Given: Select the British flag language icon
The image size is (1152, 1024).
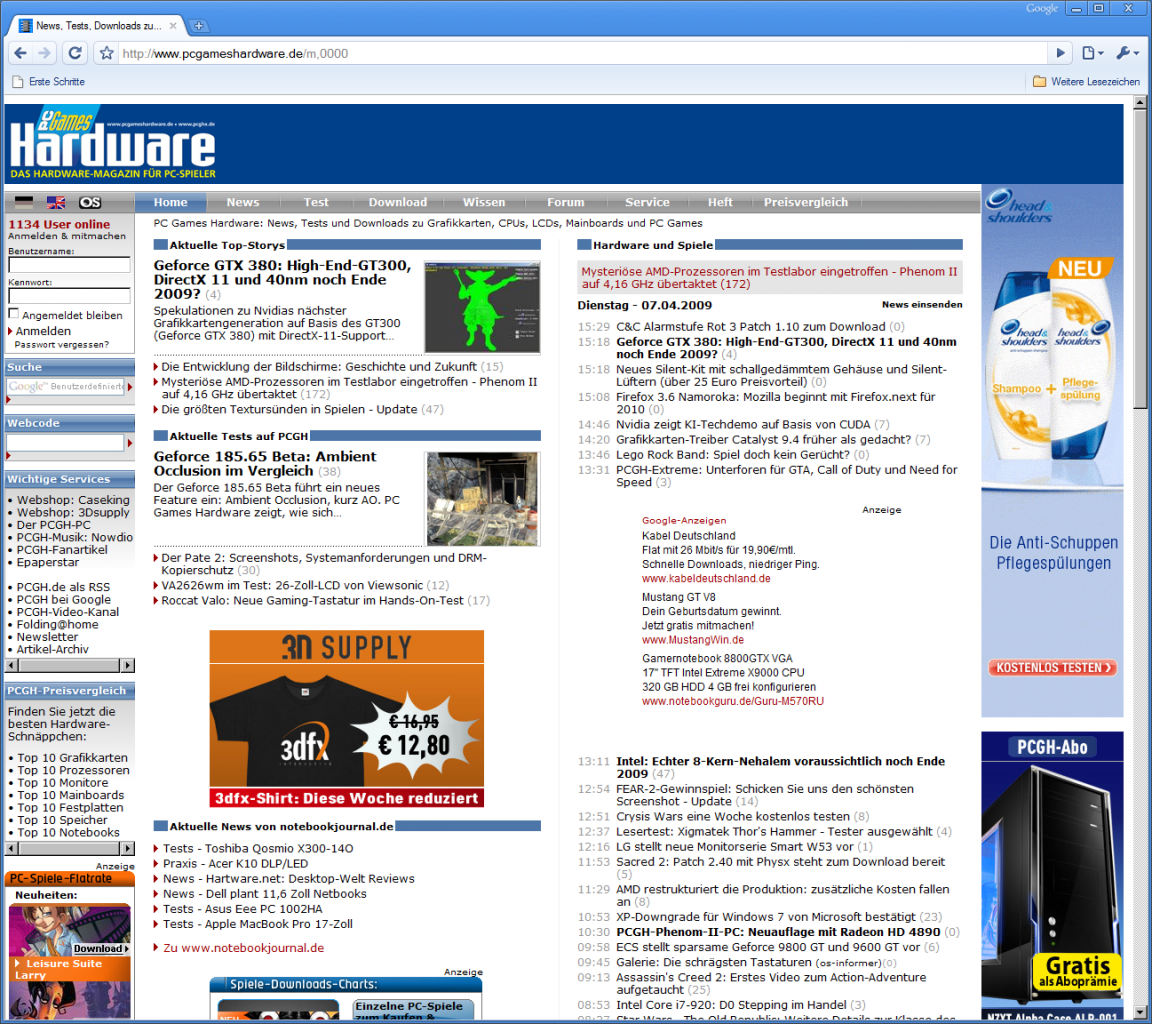Looking at the screenshot, I should (x=56, y=203).
